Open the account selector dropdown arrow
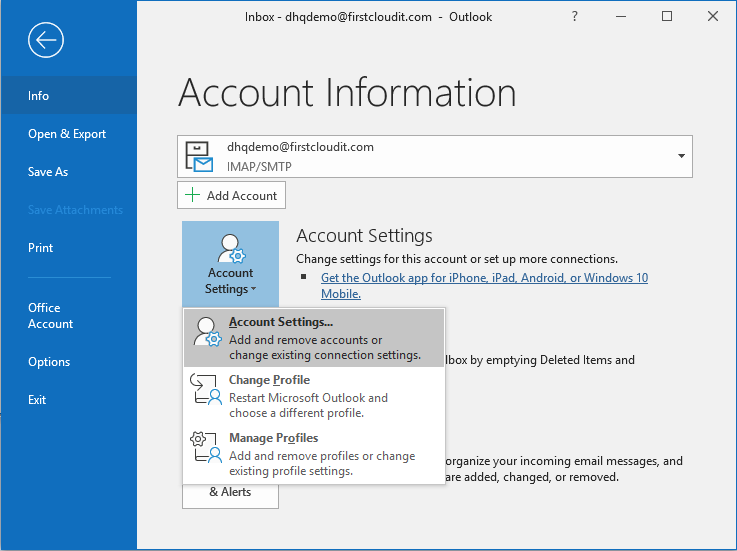The height and width of the screenshot is (551, 737). (x=681, y=156)
